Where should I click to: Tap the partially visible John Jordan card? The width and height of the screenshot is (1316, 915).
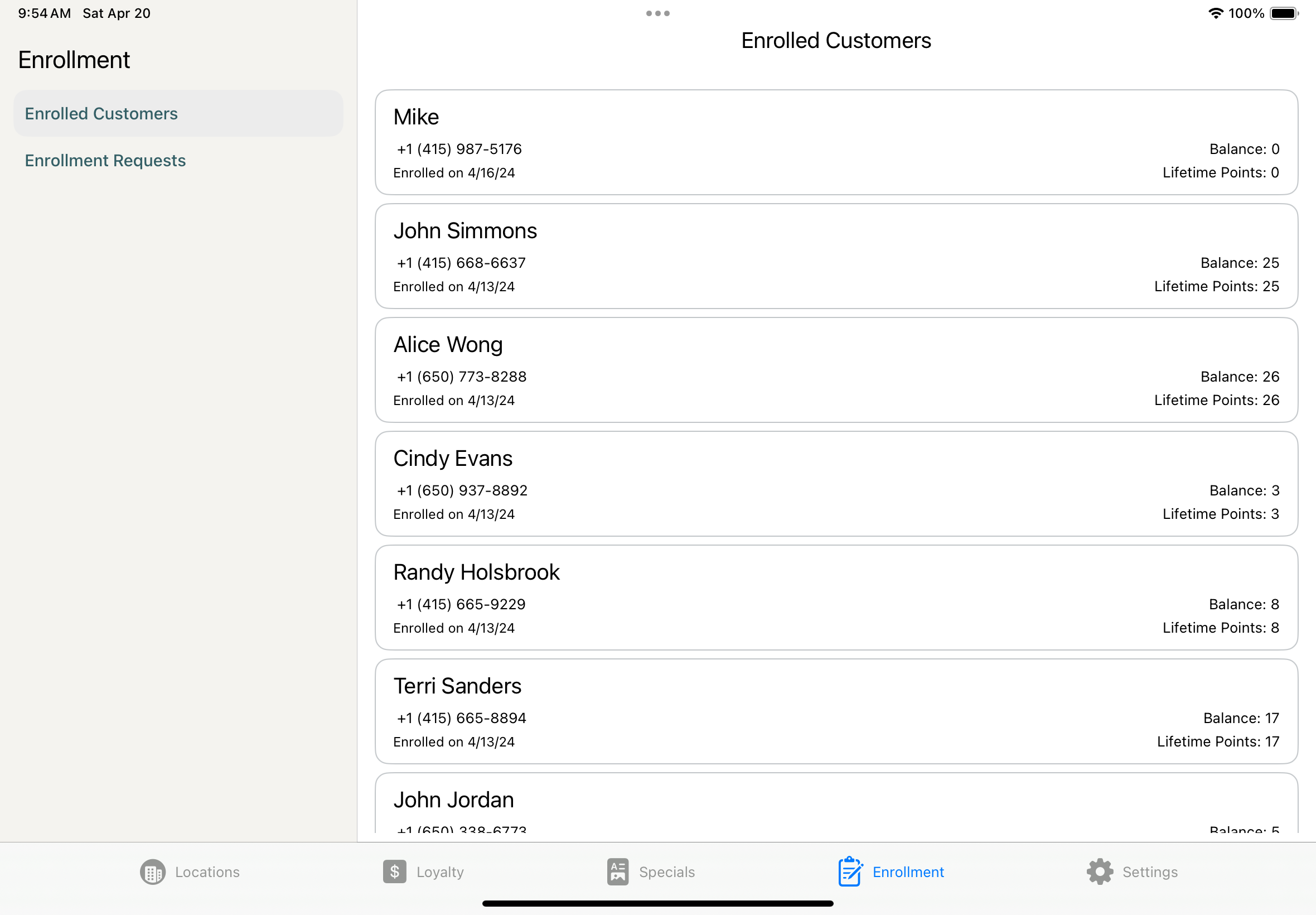[836, 804]
